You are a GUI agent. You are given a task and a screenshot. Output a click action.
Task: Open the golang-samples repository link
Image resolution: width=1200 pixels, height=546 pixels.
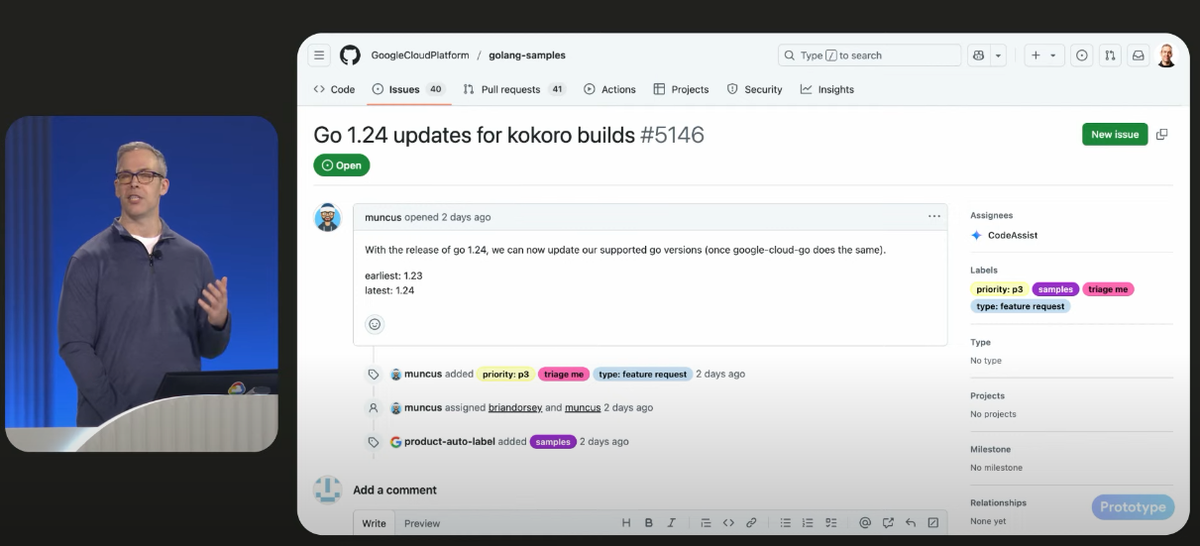click(x=527, y=55)
